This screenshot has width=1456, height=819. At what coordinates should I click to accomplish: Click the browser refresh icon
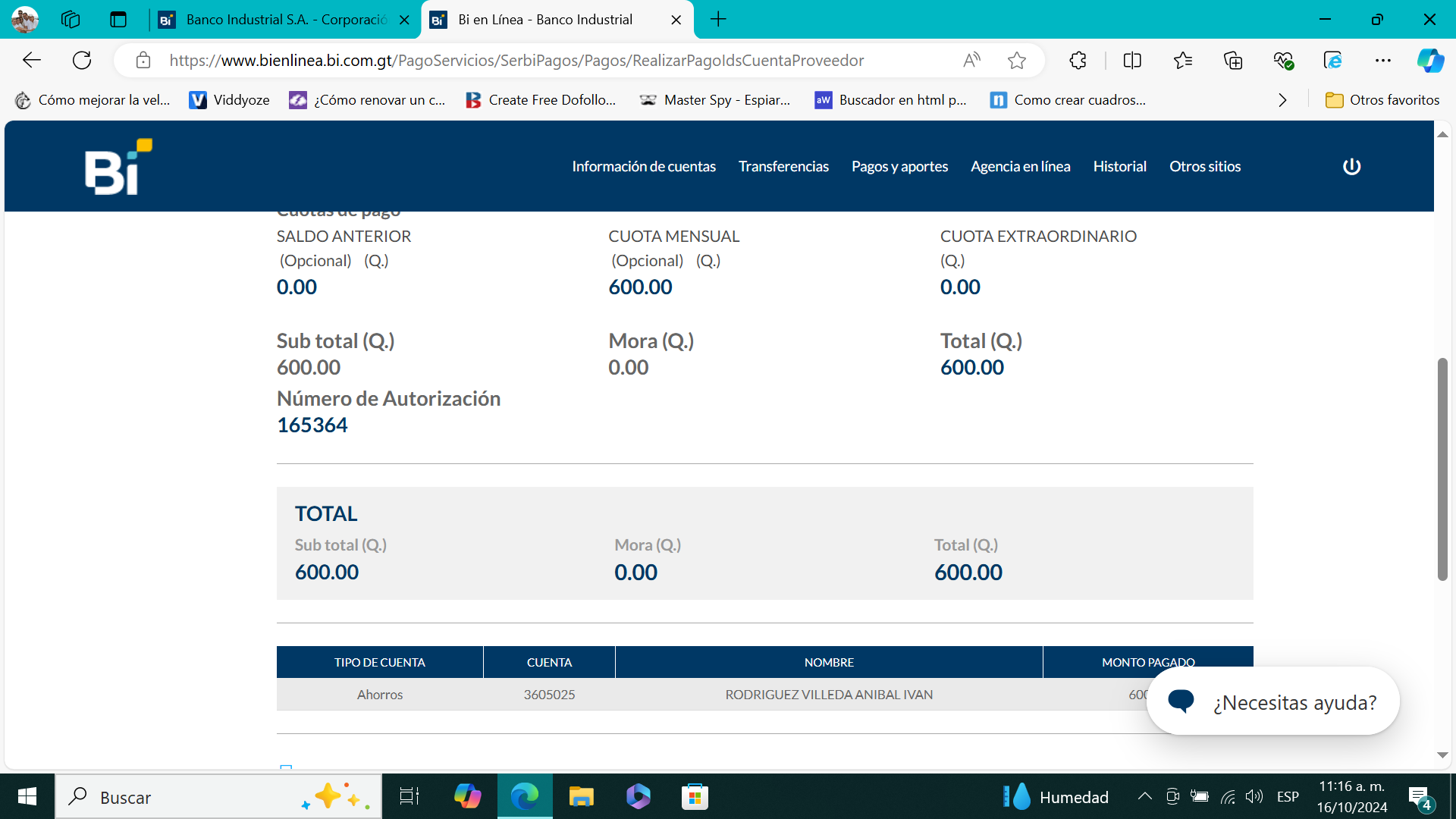coord(82,60)
